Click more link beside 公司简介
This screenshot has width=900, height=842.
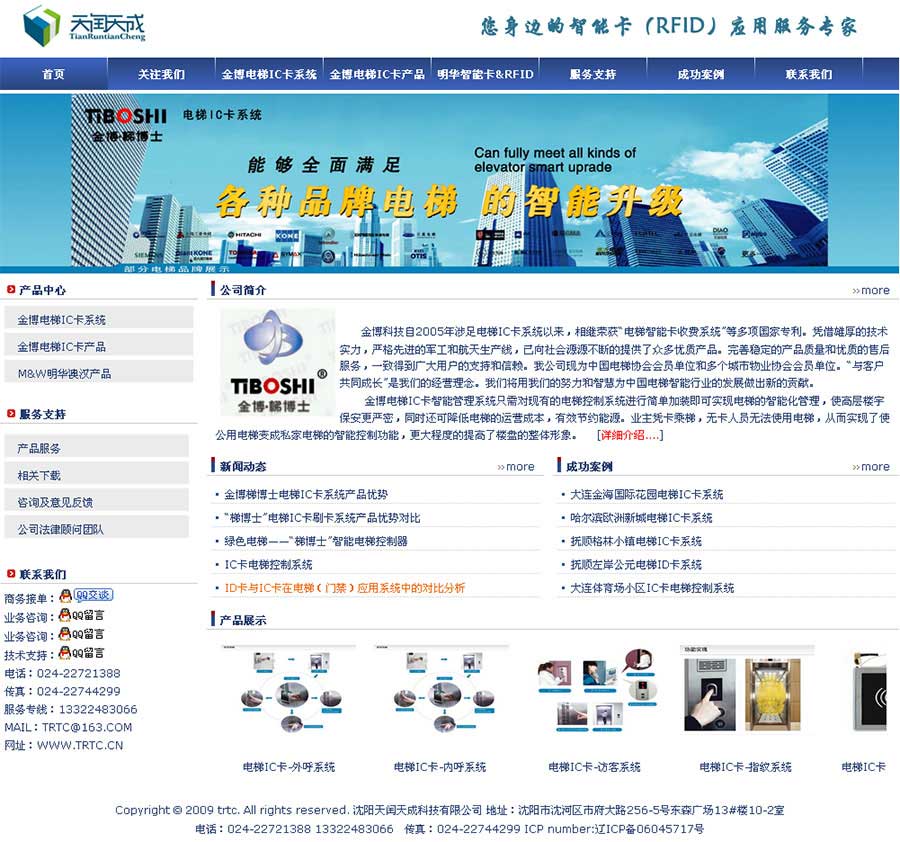[x=871, y=290]
